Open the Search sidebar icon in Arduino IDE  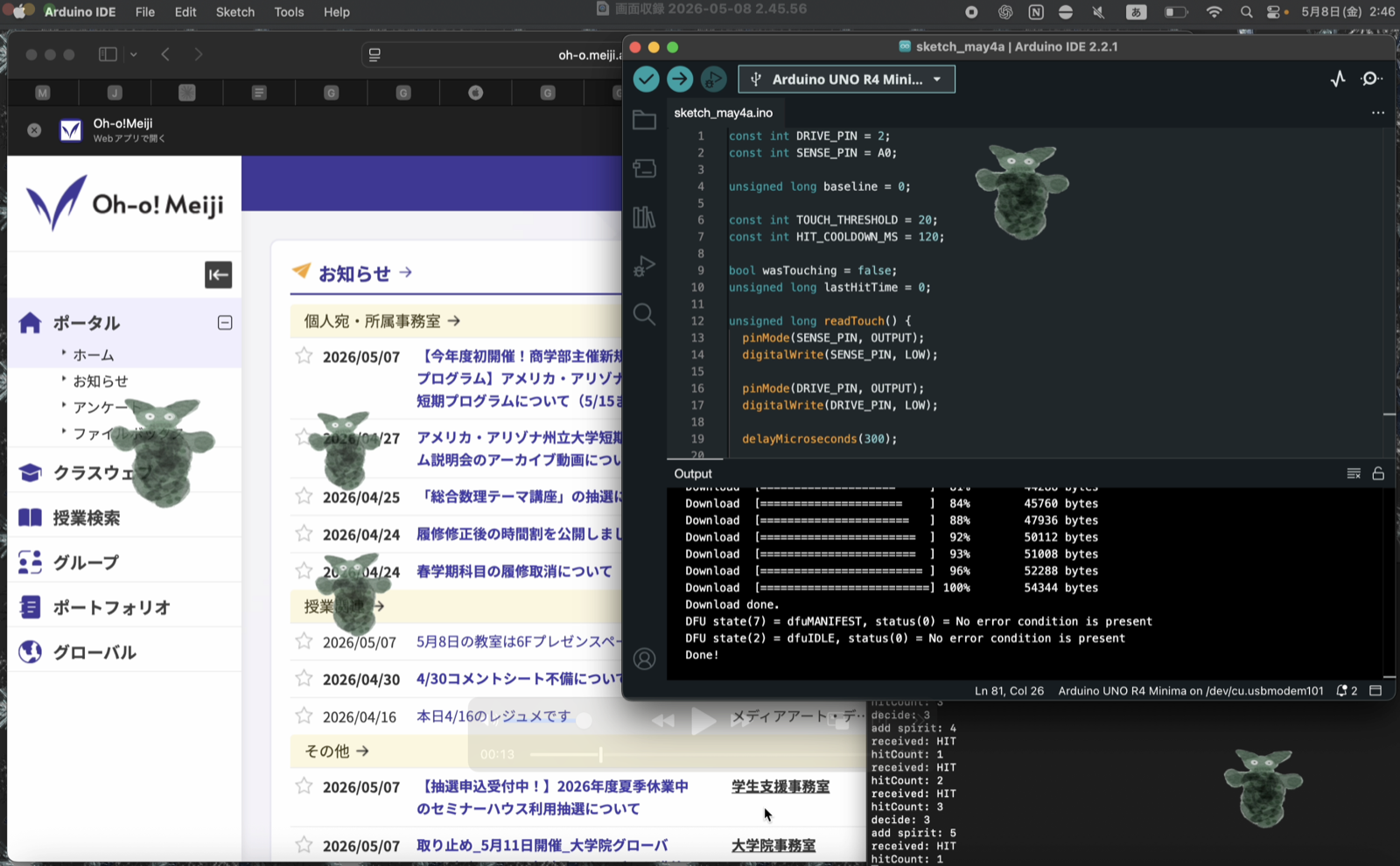coord(644,314)
